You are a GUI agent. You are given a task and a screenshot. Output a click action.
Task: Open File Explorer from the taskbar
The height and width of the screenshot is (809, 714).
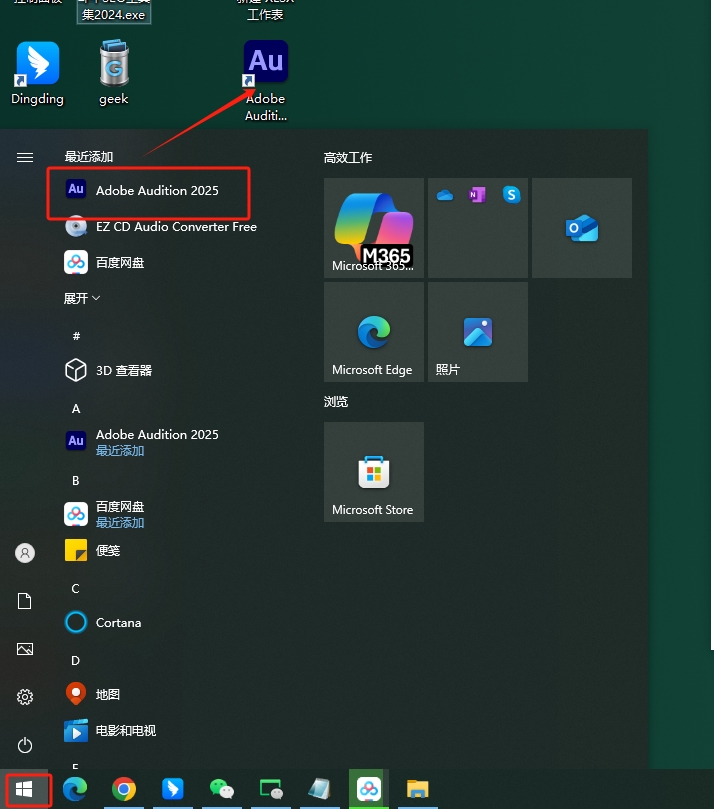418,789
